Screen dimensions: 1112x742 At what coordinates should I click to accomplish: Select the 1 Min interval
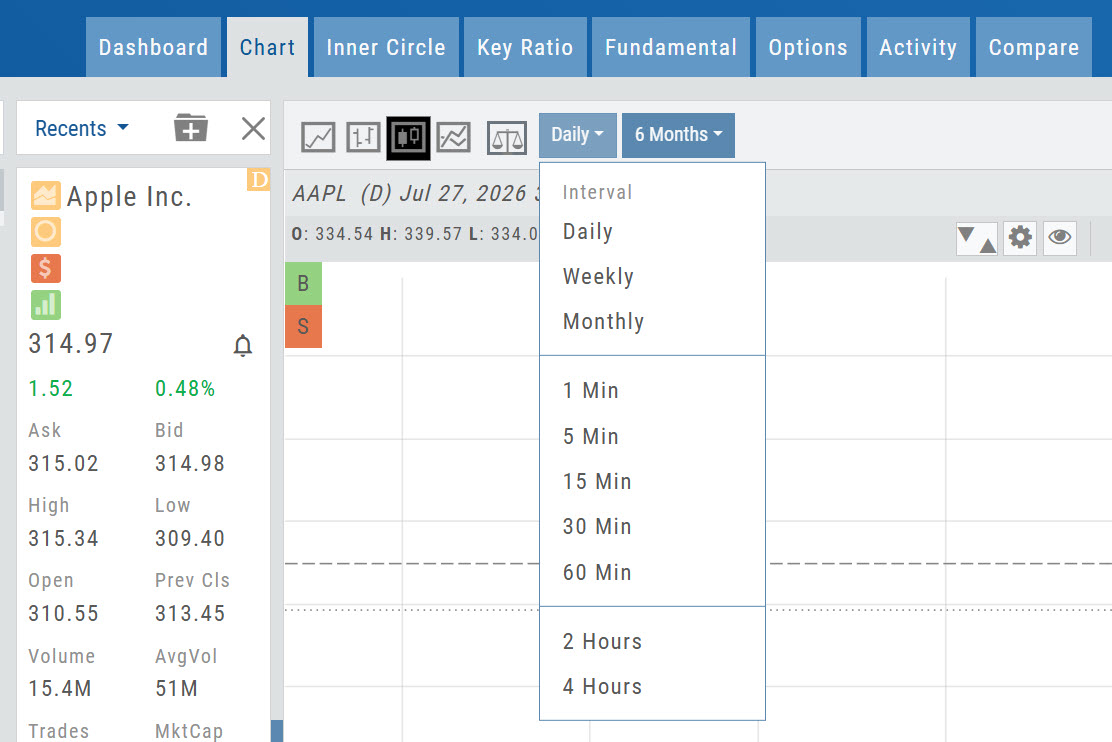click(652, 391)
